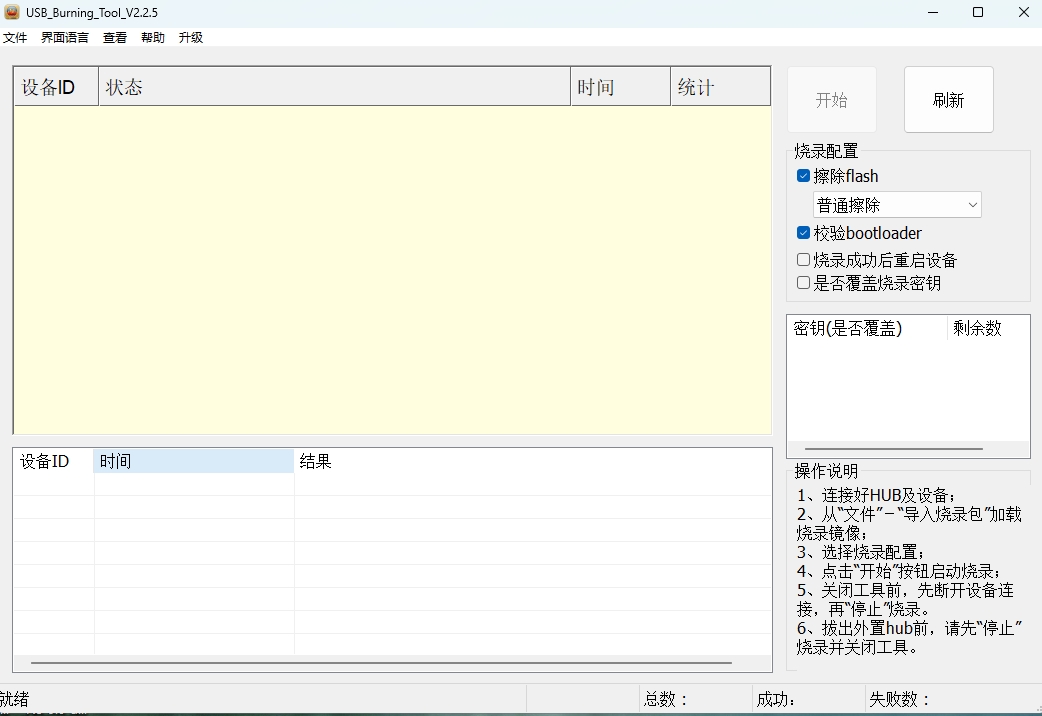
Task: Close the USB Burning Tool window
Action: click(1023, 12)
